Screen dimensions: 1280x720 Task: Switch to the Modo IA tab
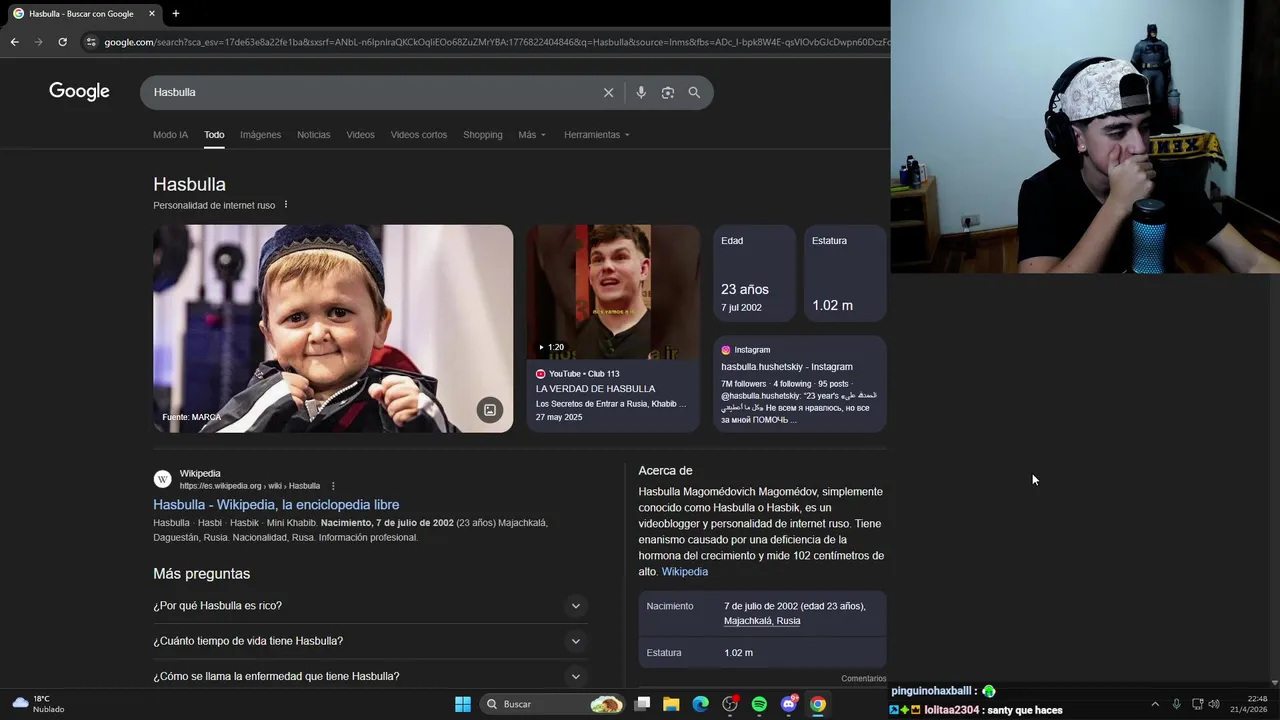170,135
